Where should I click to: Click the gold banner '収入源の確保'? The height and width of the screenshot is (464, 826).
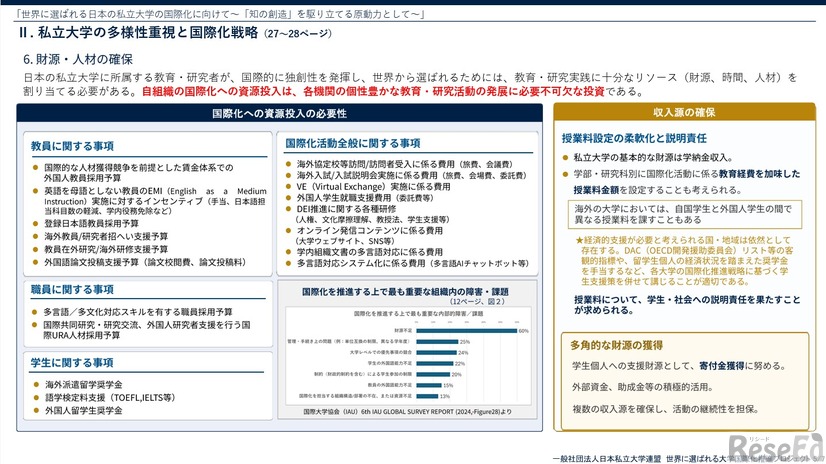point(684,113)
